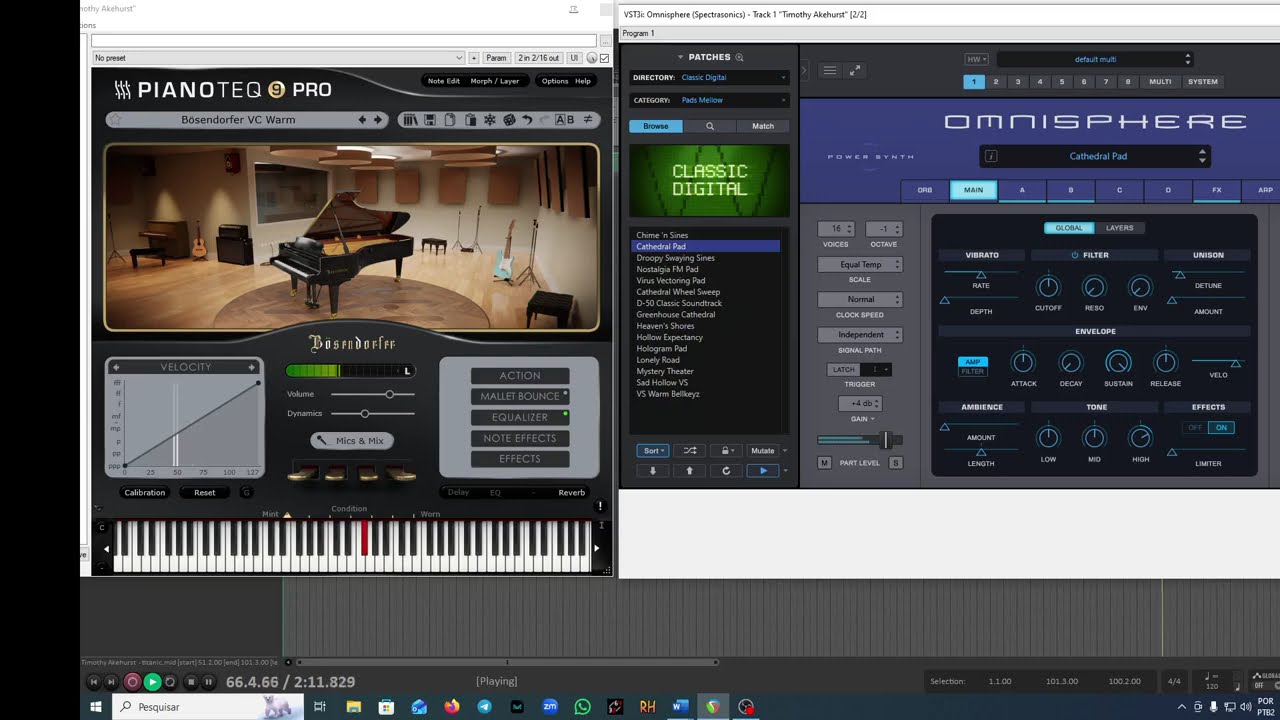Select the LAYERS view tab
The height and width of the screenshot is (720, 1280).
pos(1119,228)
